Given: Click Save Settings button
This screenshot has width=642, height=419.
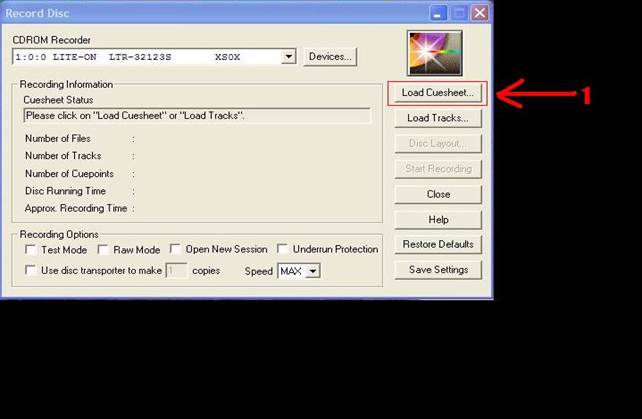Looking at the screenshot, I should pos(437,269).
